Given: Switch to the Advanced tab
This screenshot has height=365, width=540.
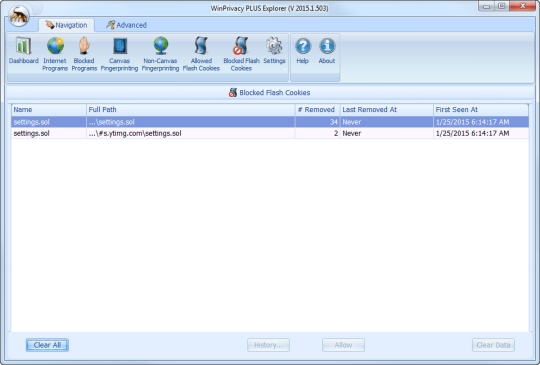Looking at the screenshot, I should pyautogui.click(x=126, y=25).
